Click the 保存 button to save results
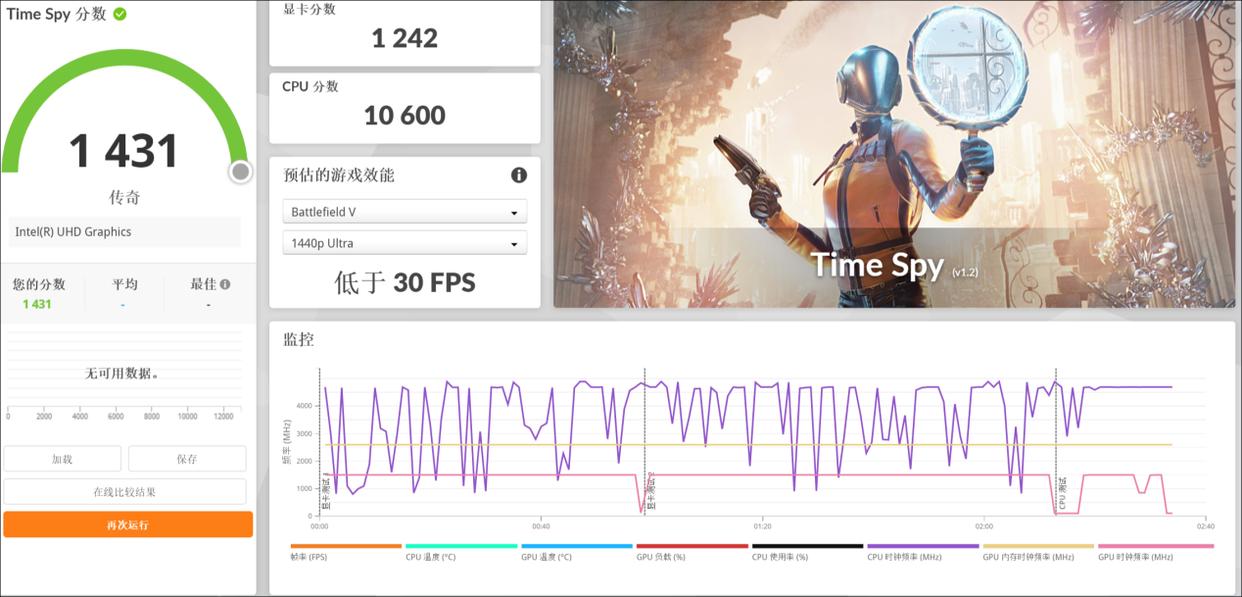The height and width of the screenshot is (597, 1242). (187, 458)
